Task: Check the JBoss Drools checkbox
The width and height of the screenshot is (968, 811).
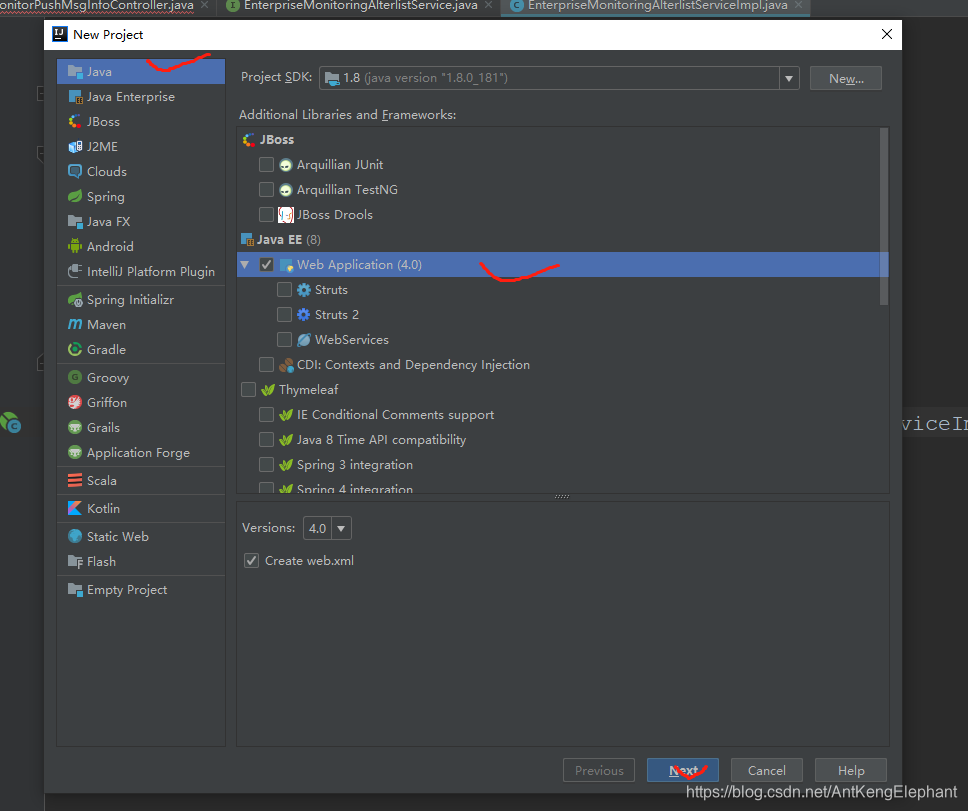Action: pyautogui.click(x=266, y=215)
